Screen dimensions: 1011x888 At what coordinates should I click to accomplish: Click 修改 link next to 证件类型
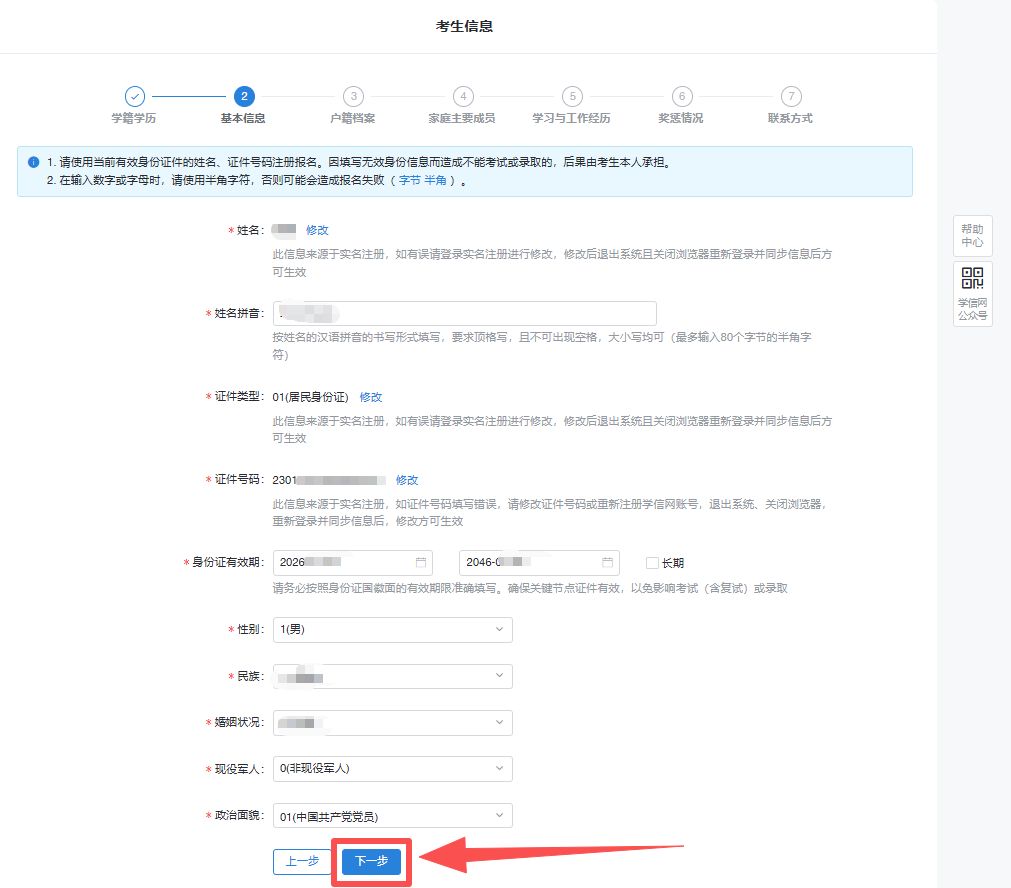point(371,397)
